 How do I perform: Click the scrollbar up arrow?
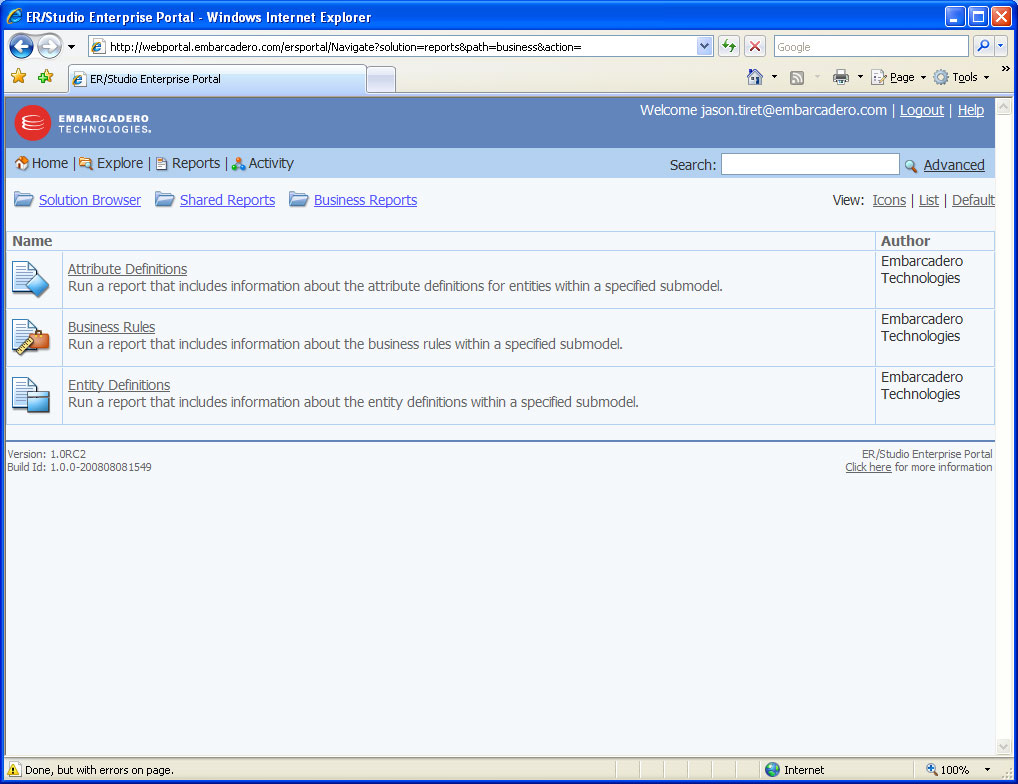[1004, 106]
